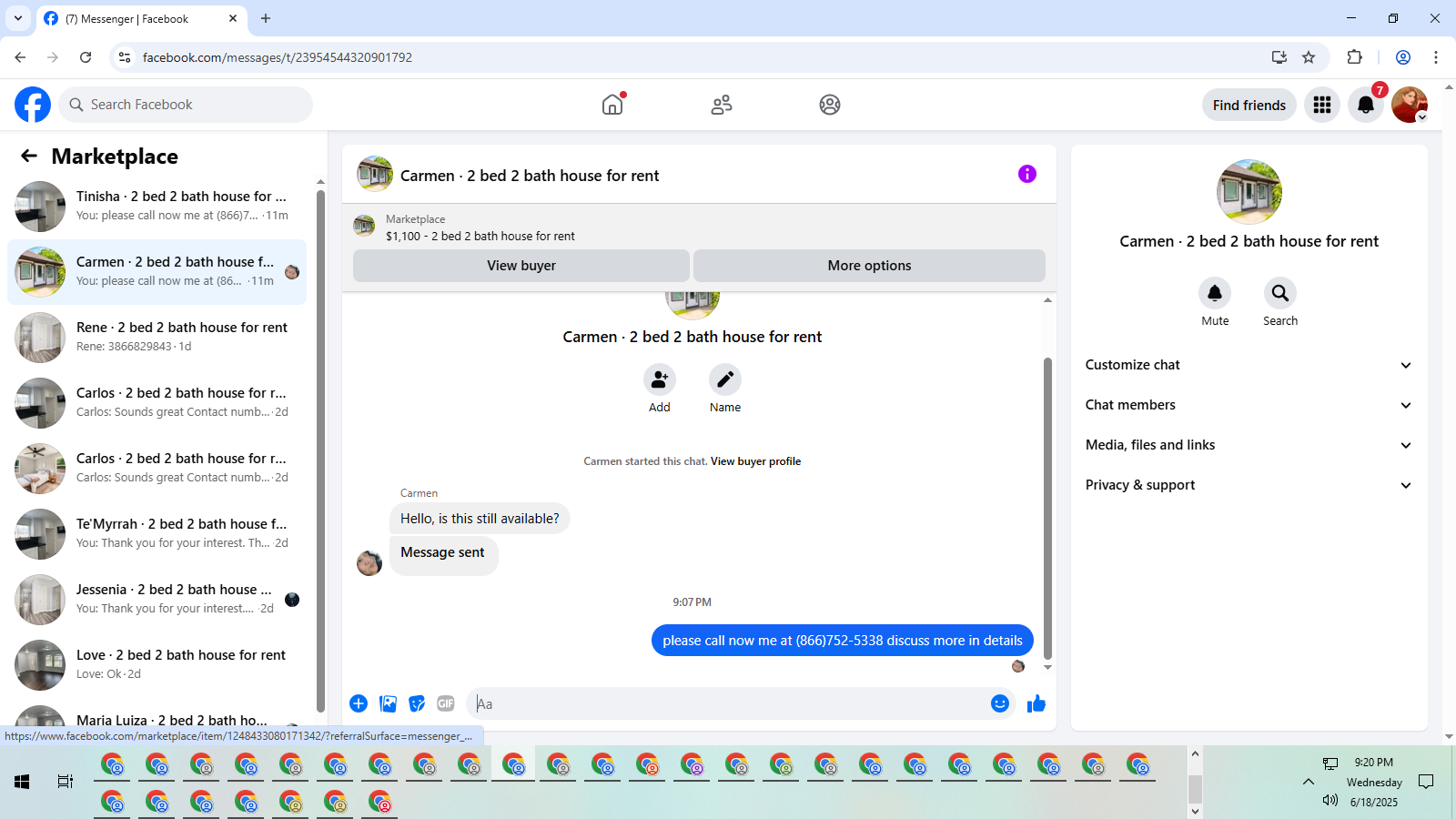The height and width of the screenshot is (819, 1456).
Task: Open the emoji picker in message box
Action: (x=1000, y=703)
